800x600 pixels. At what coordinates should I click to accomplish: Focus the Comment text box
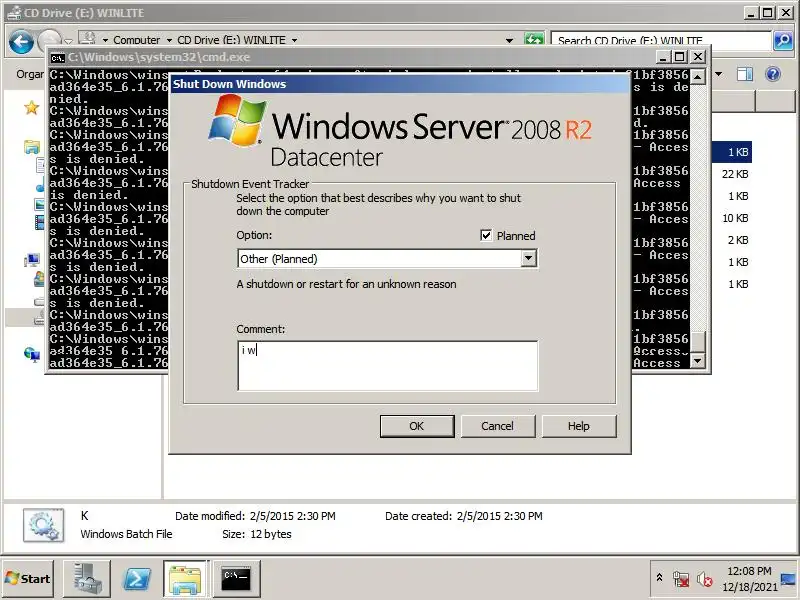point(387,366)
